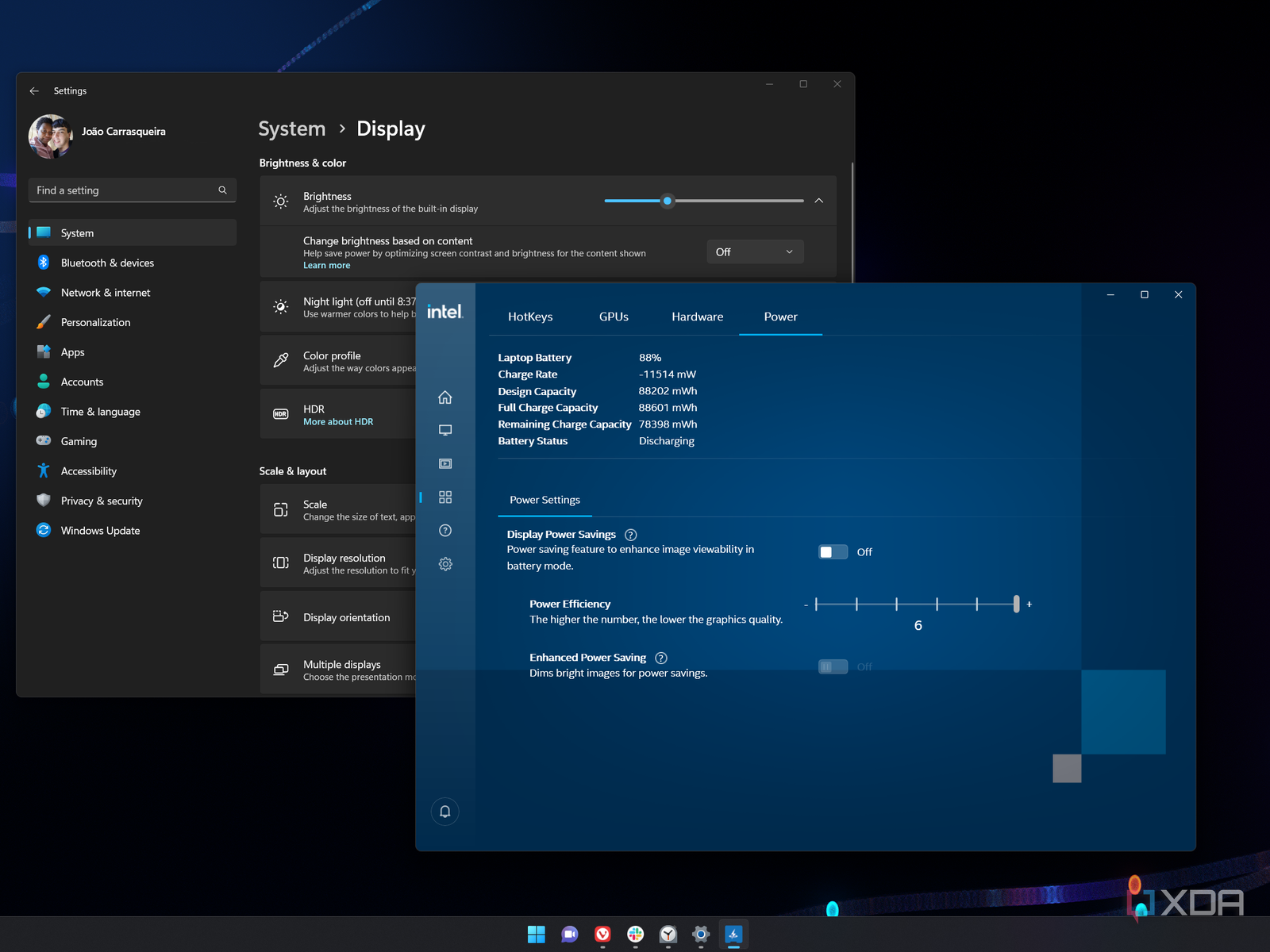The image size is (1270, 952).
Task: Open Windows Start menu on taskbar
Action: tap(537, 935)
